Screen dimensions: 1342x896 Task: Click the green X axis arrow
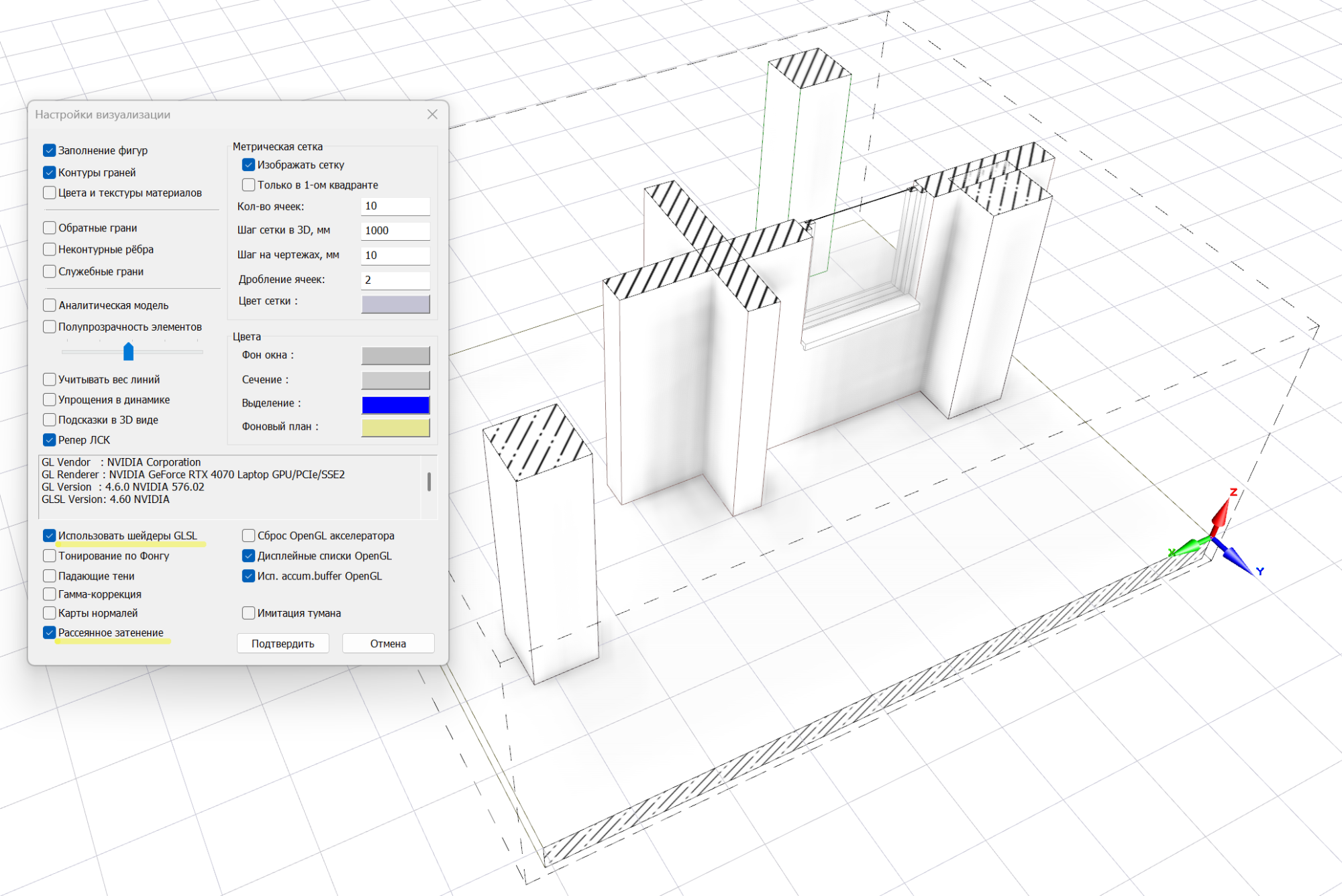pyautogui.click(x=1191, y=547)
